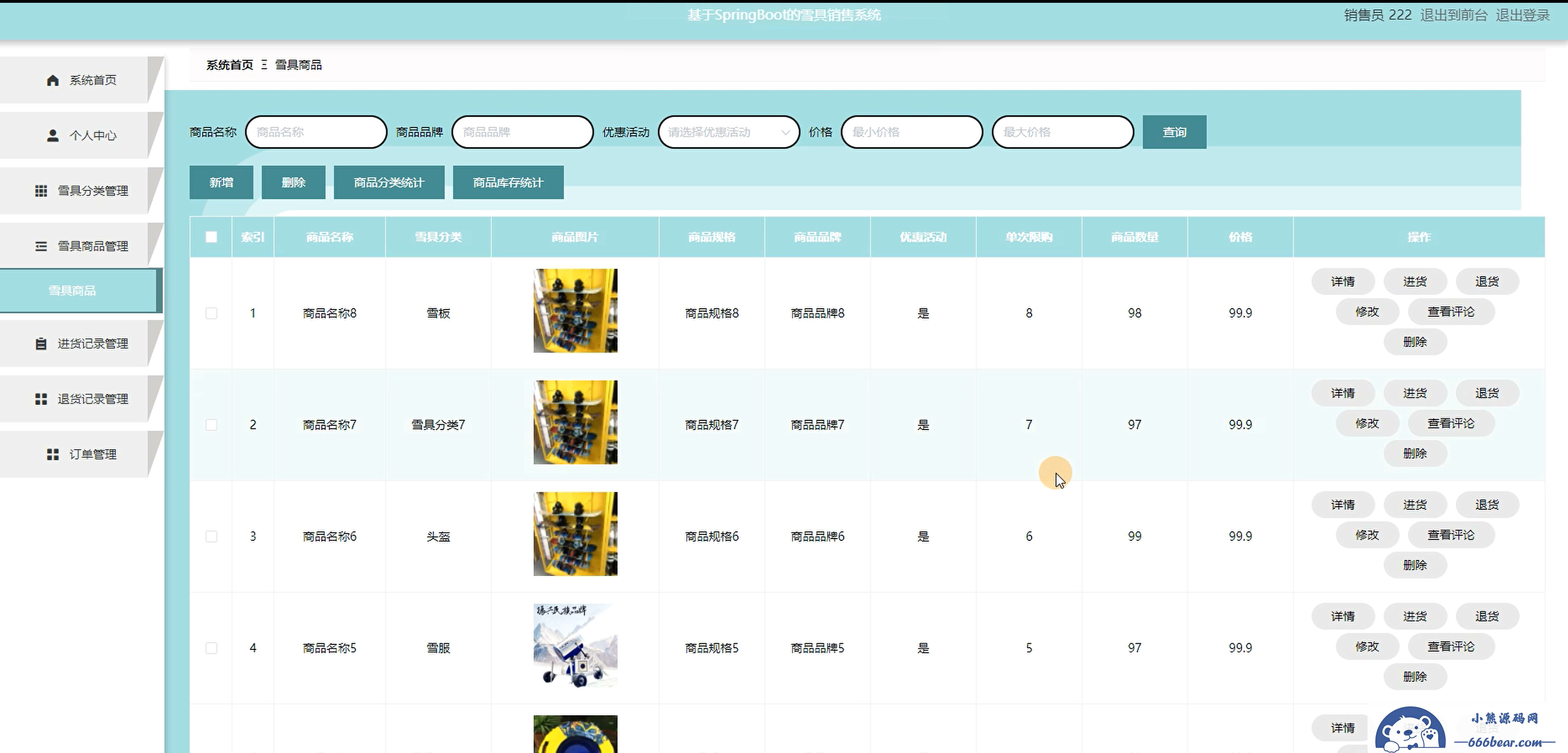This screenshot has height=753, width=1568.
Task: Click 查看评论 for 商品名称7
Action: click(1451, 423)
